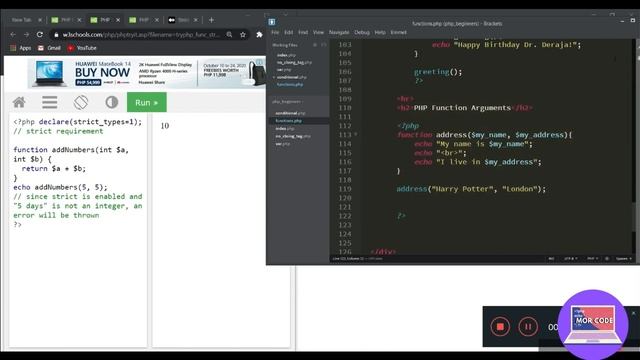Click the padlock site info icon
The height and width of the screenshot is (360, 640).
pos(56,35)
